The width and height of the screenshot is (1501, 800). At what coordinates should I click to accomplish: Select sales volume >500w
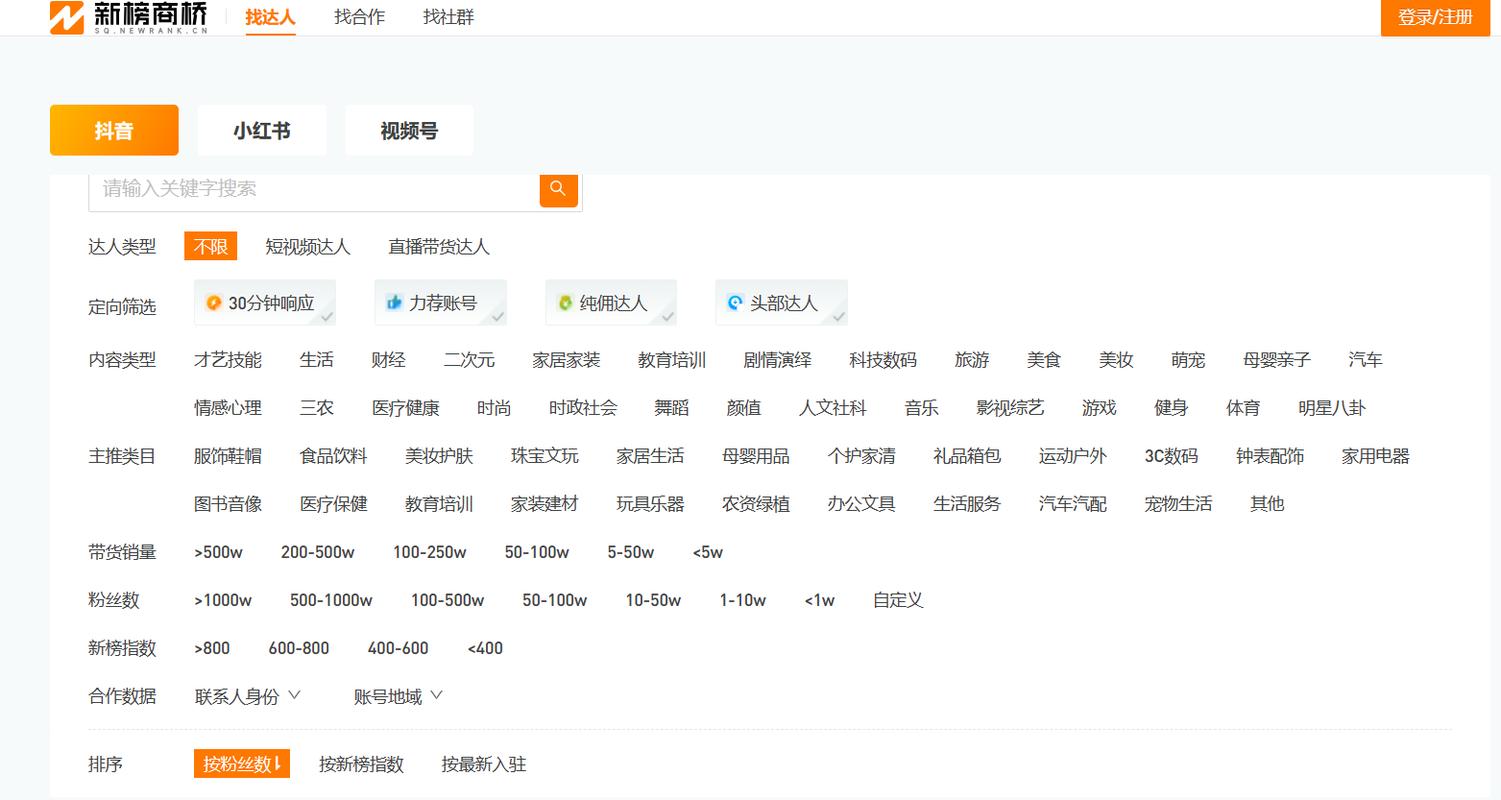pos(218,552)
